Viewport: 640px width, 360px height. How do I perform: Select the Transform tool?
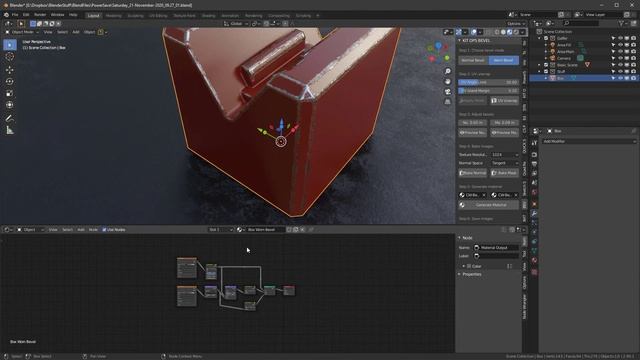click(x=10, y=105)
